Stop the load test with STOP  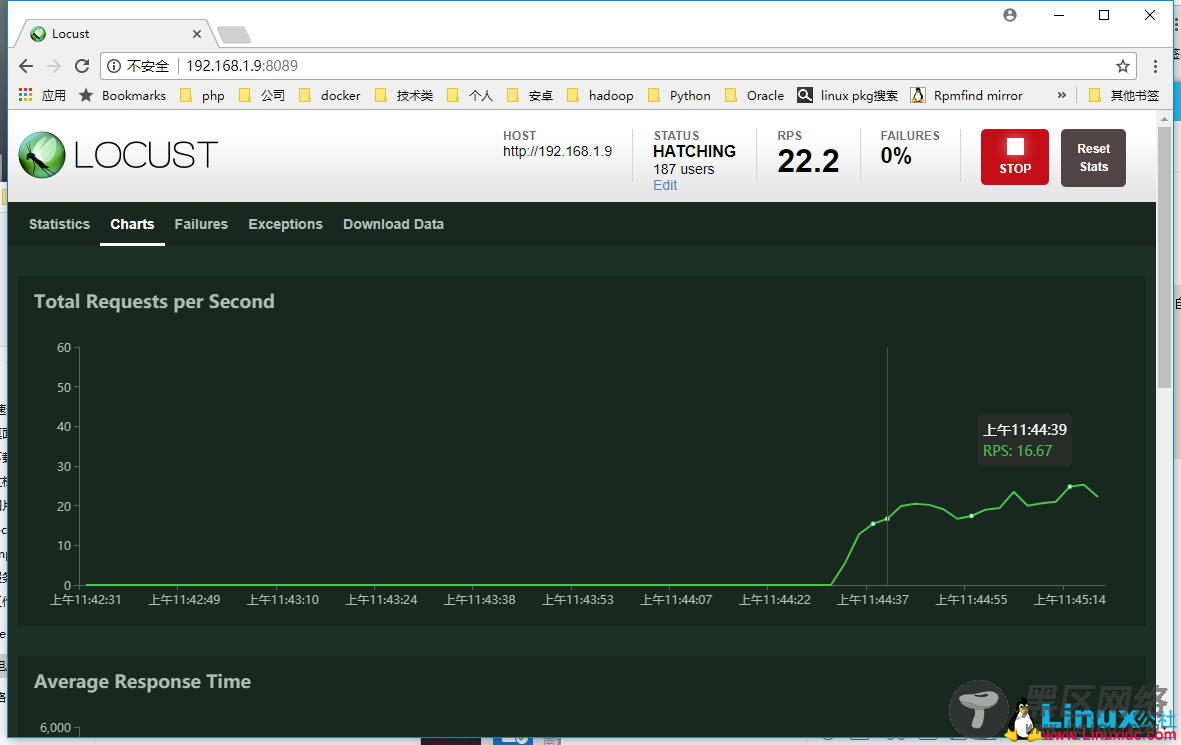point(1015,157)
